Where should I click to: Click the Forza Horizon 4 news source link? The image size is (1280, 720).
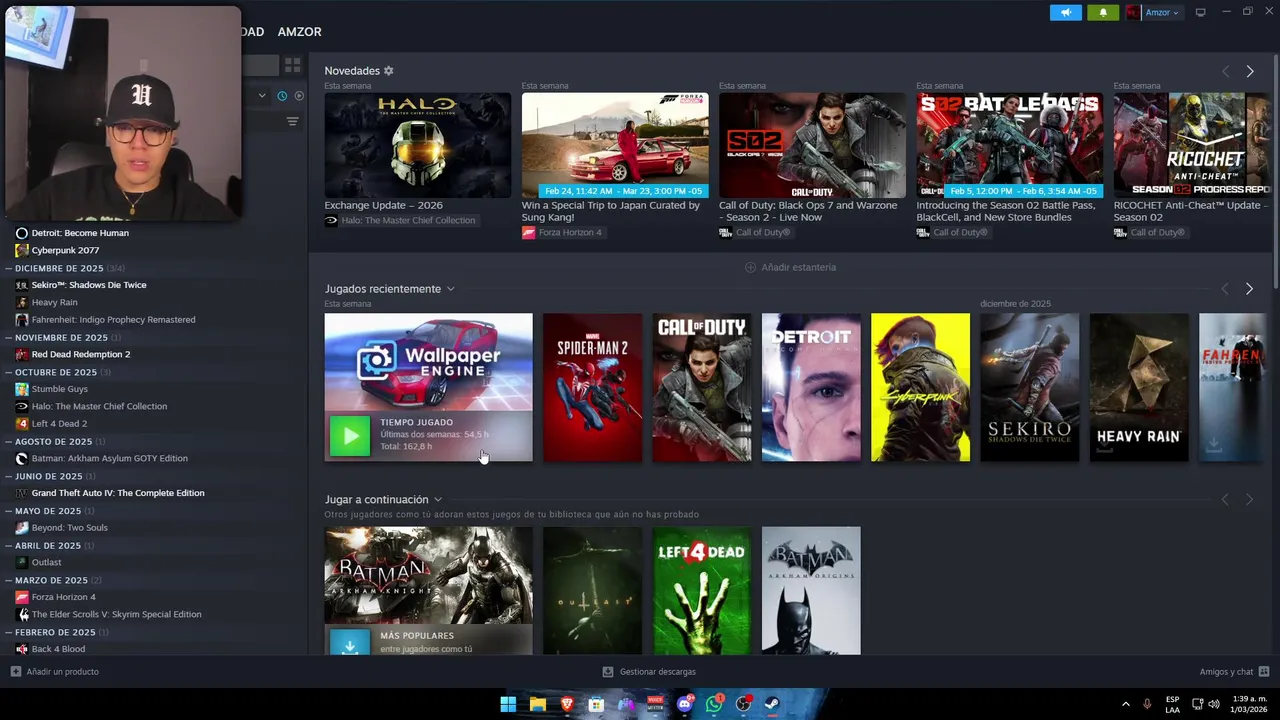coord(562,232)
